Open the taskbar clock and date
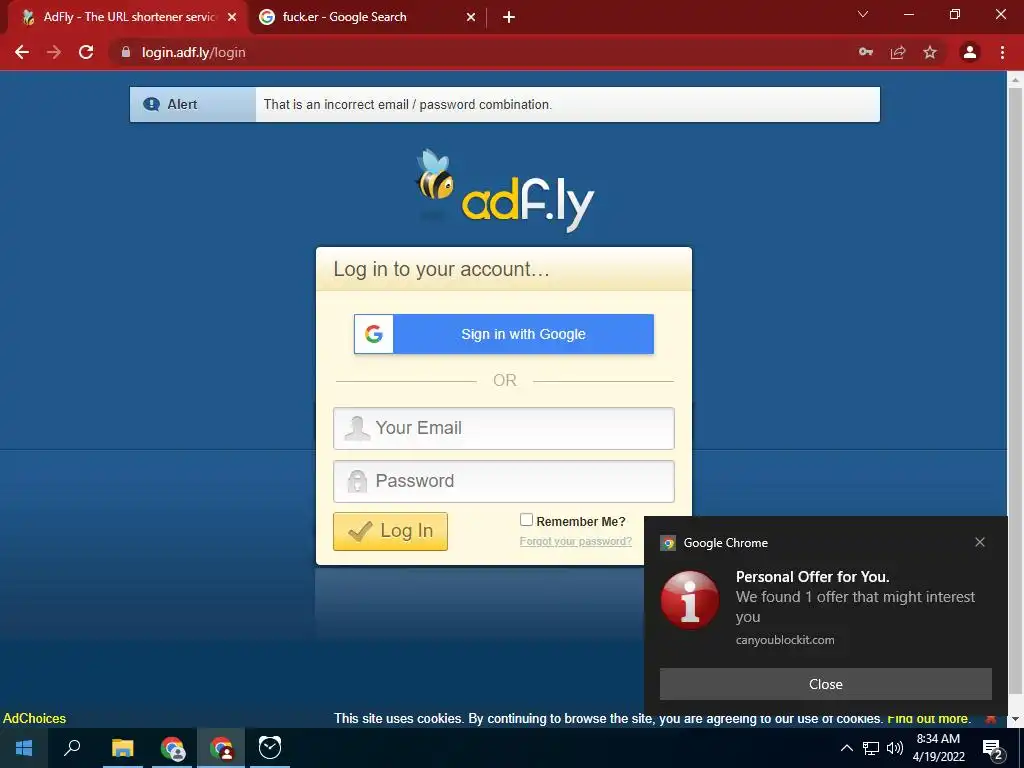The height and width of the screenshot is (768, 1024). point(938,748)
